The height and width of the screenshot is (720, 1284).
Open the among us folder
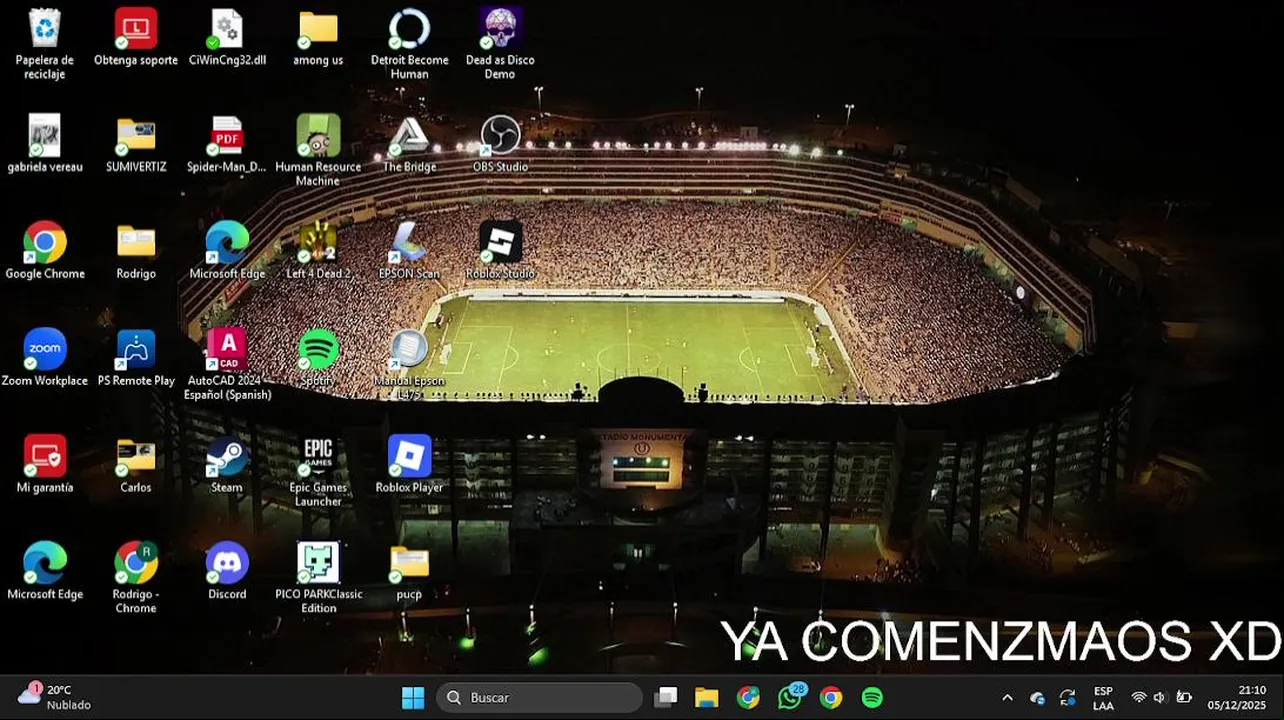[318, 37]
